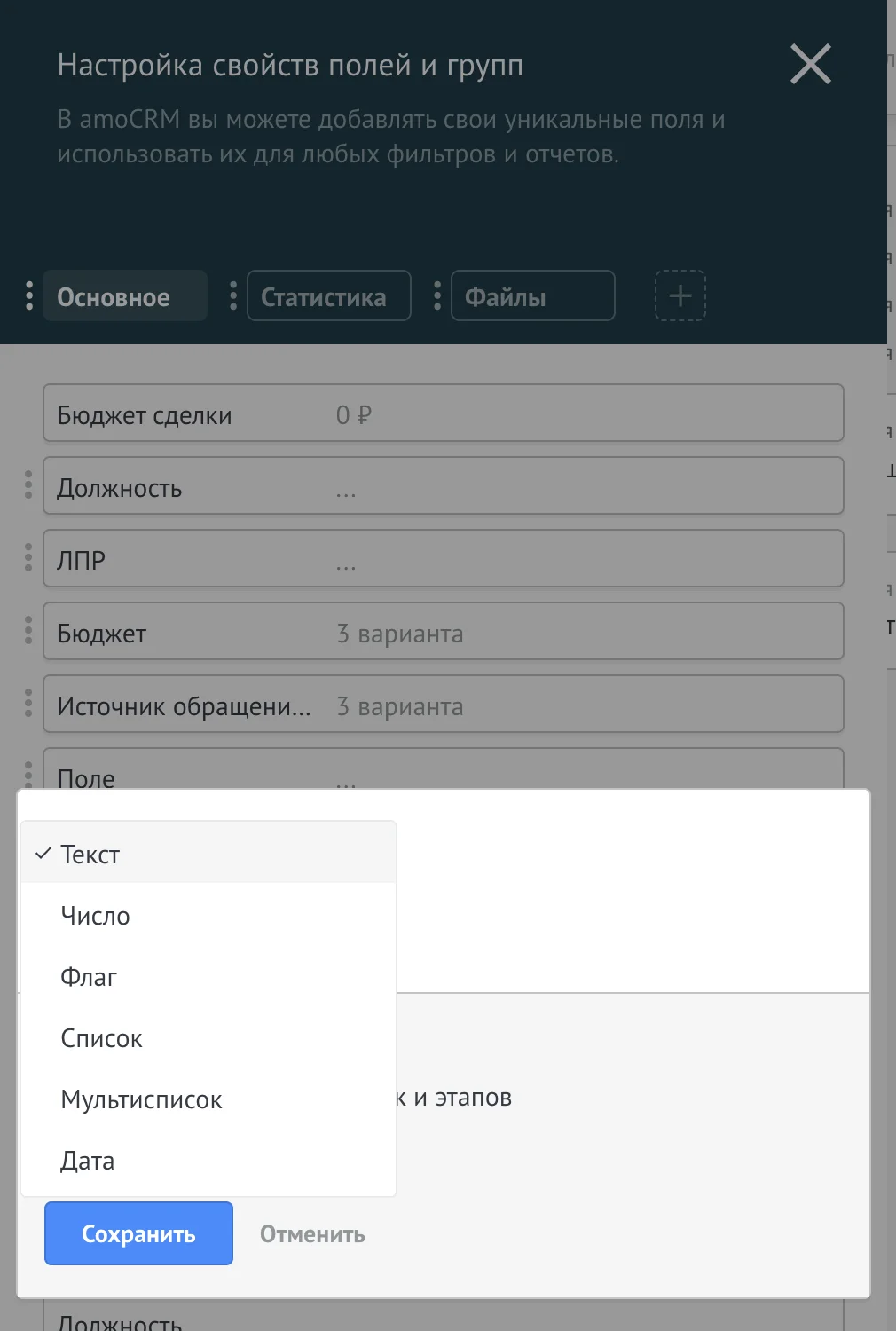896x1331 pixels.
Task: Click drag handle of the upper Должность field
Action: [x=28, y=485]
